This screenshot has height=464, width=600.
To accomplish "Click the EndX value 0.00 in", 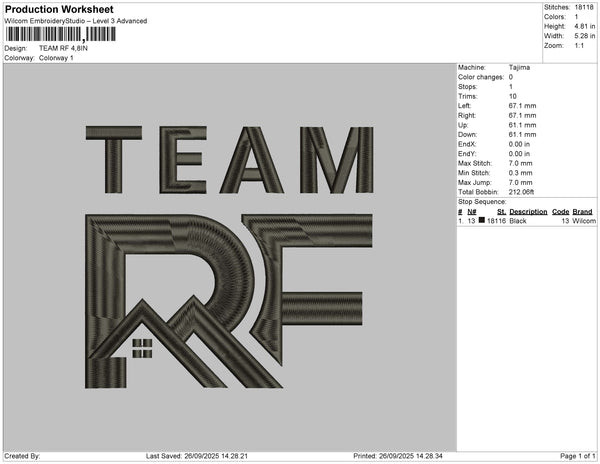I will [519, 144].
